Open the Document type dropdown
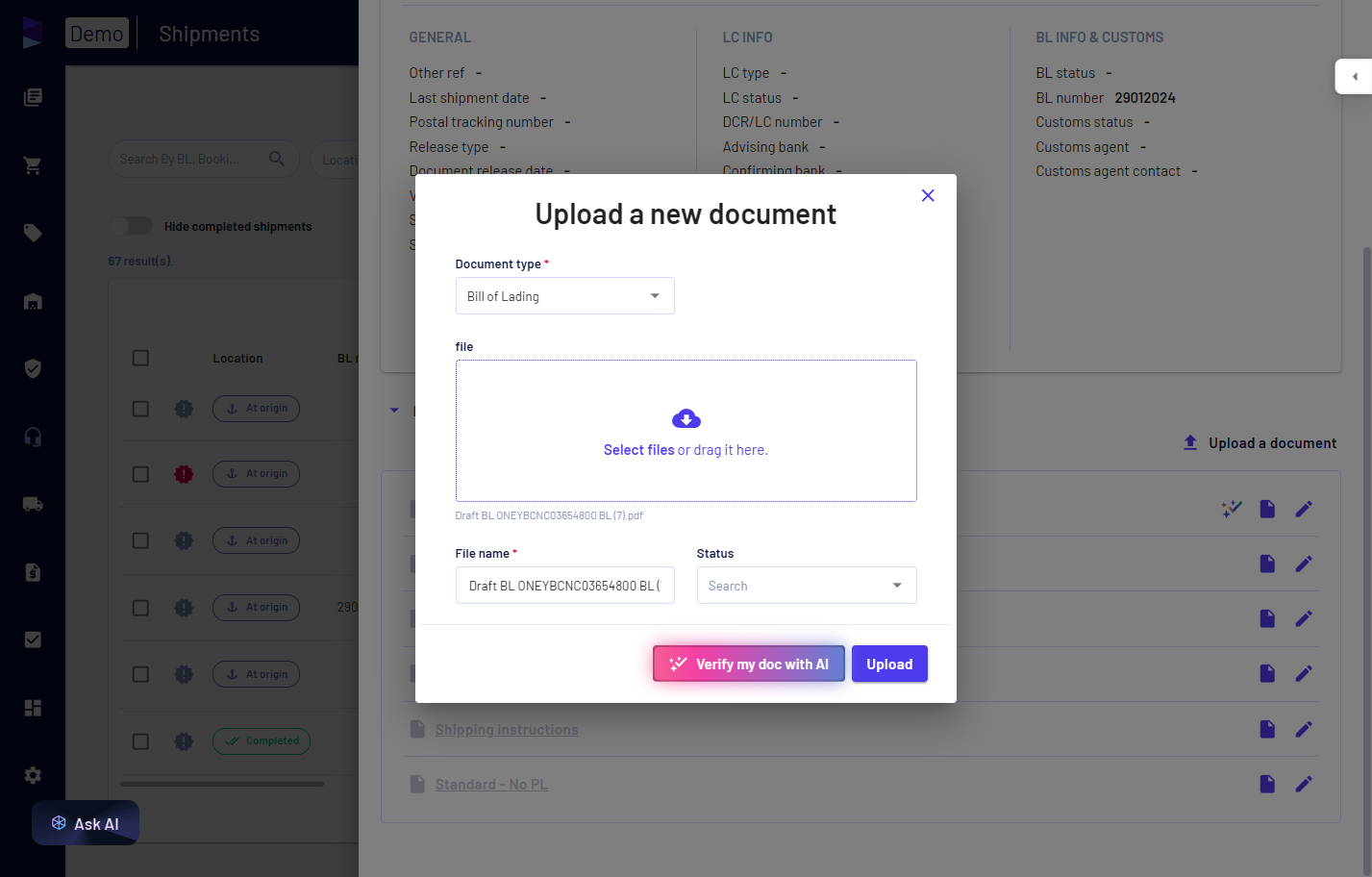1372x877 pixels. pyautogui.click(x=565, y=296)
